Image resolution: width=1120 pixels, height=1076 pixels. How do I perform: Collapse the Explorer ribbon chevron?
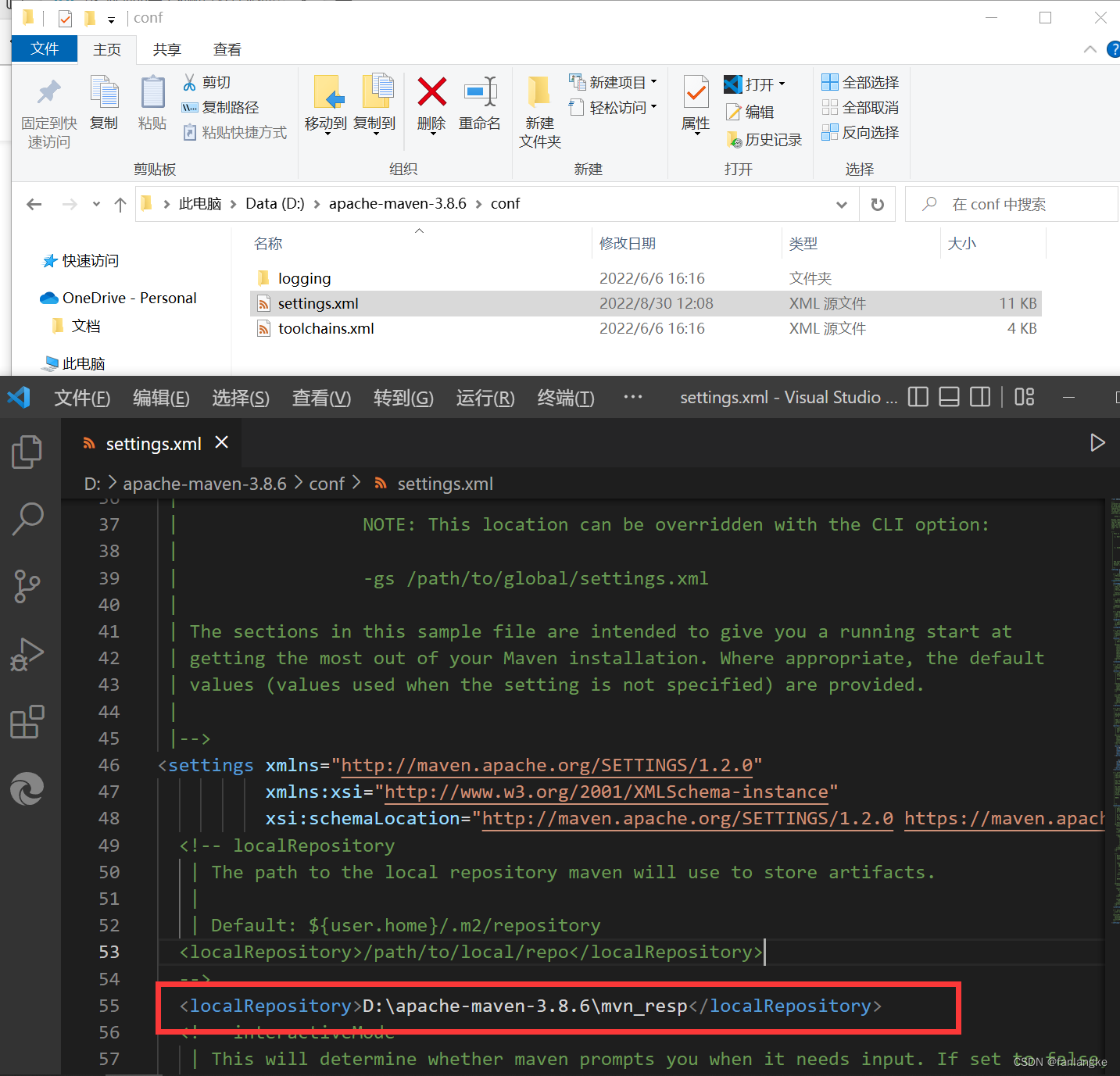(x=1090, y=49)
